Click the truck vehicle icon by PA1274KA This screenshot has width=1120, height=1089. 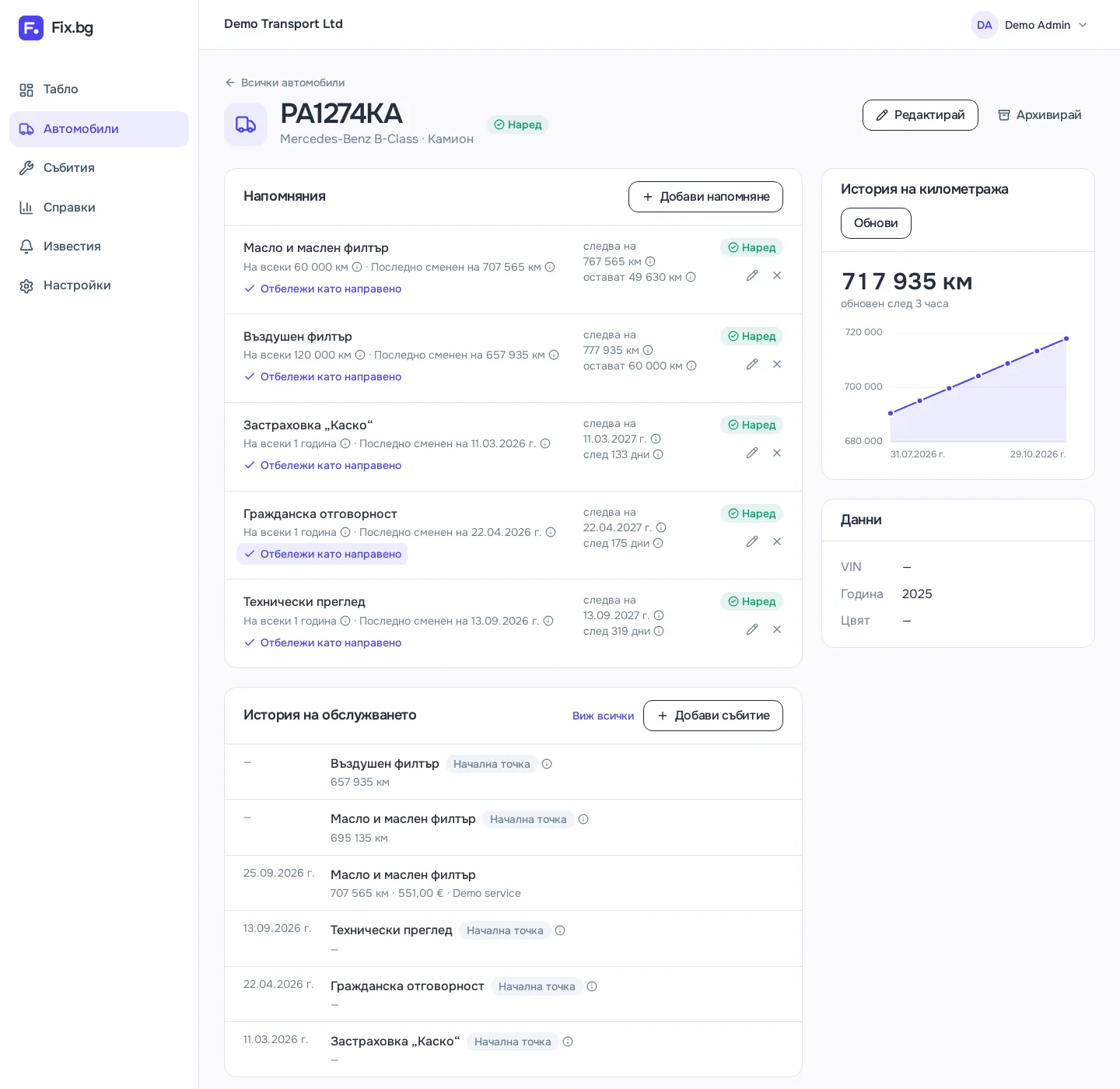(x=246, y=124)
